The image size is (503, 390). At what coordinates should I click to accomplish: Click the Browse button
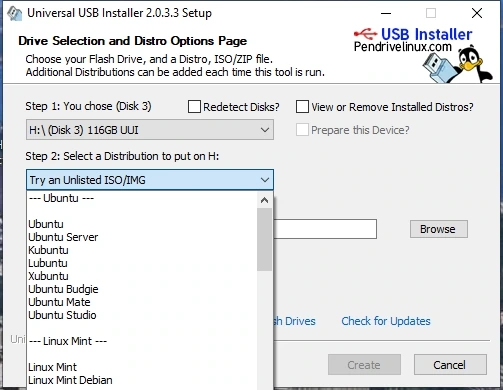coord(439,229)
